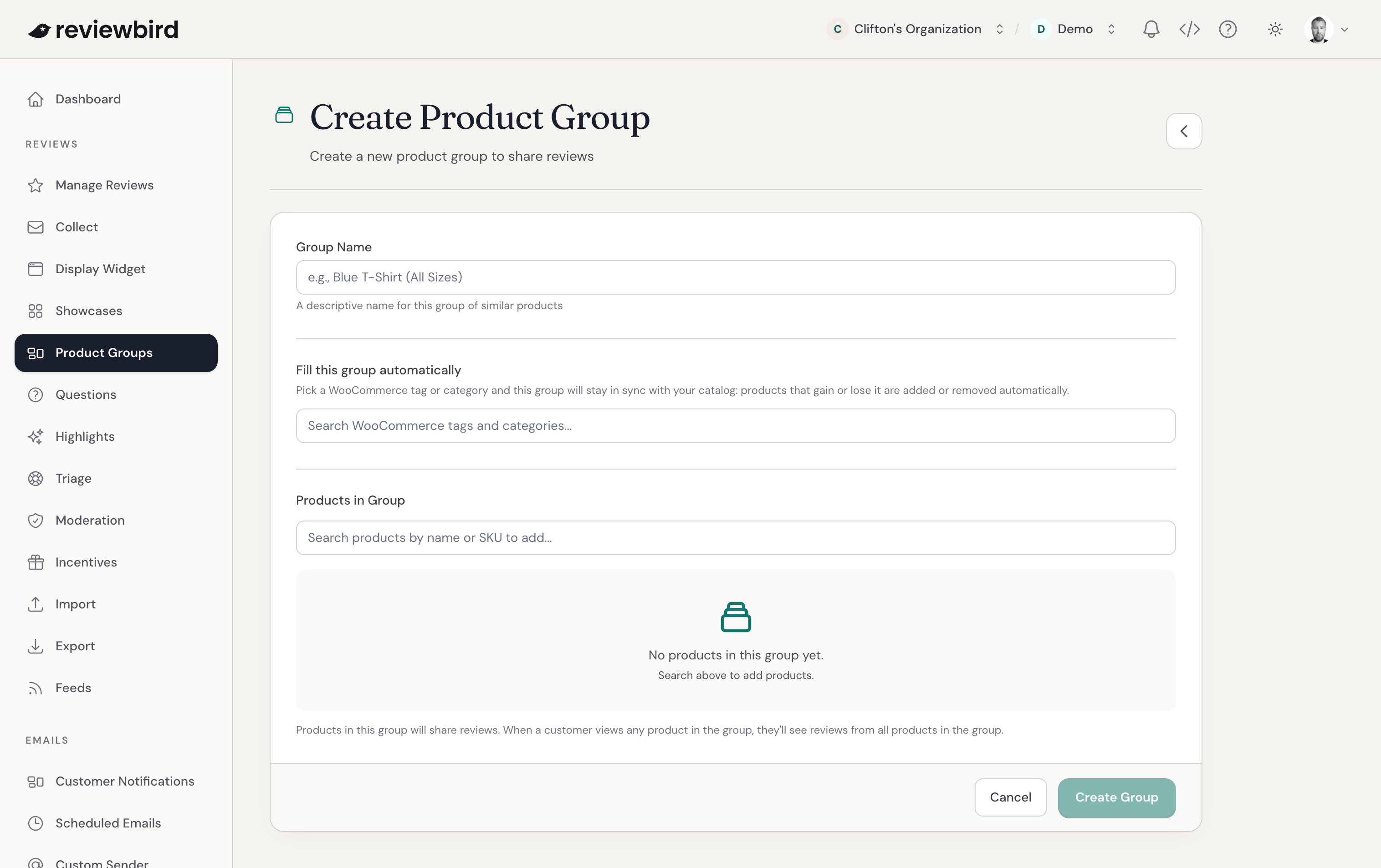Click the Dashboard home icon
This screenshot has height=868, width=1381.
[36, 99]
